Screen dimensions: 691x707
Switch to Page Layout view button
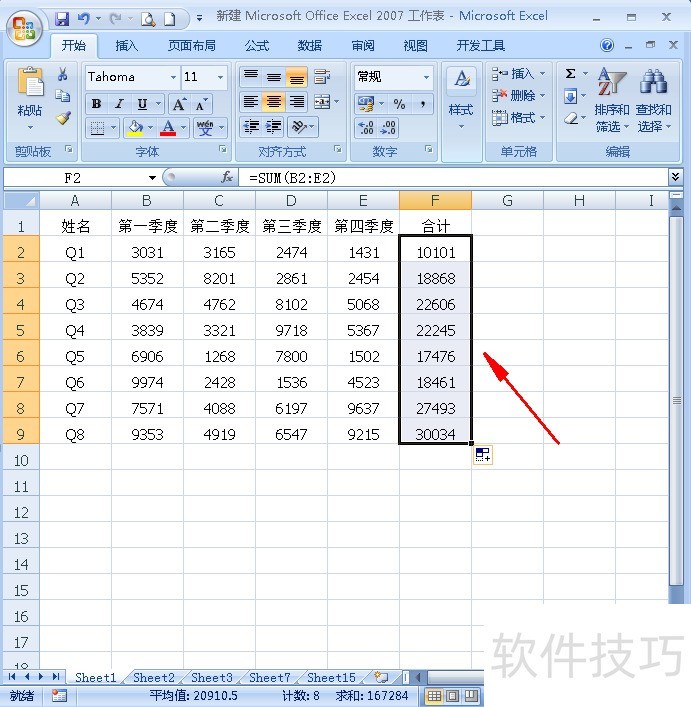click(453, 696)
